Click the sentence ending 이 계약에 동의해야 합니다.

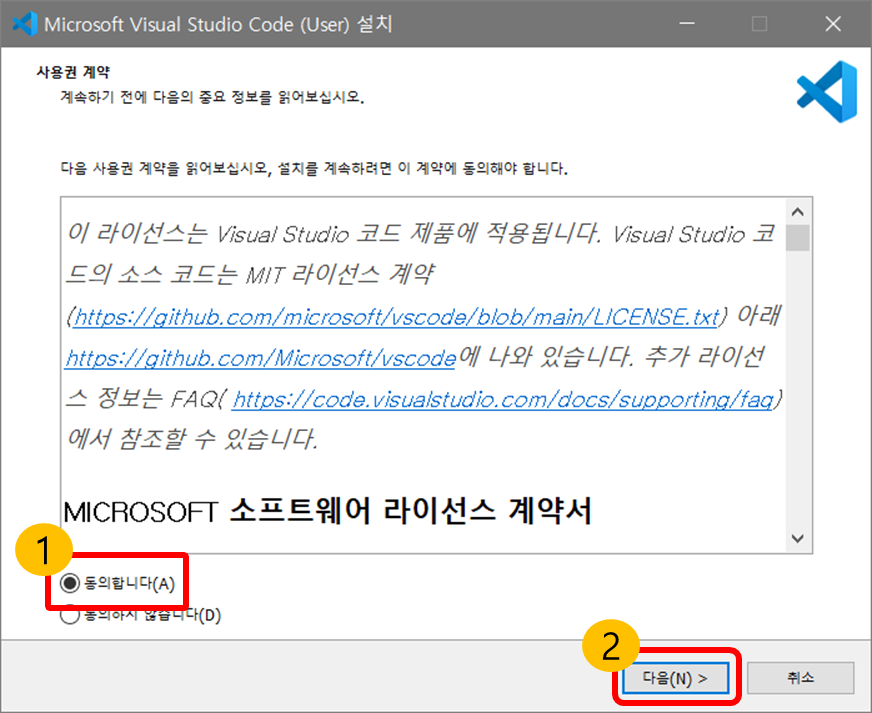314,169
